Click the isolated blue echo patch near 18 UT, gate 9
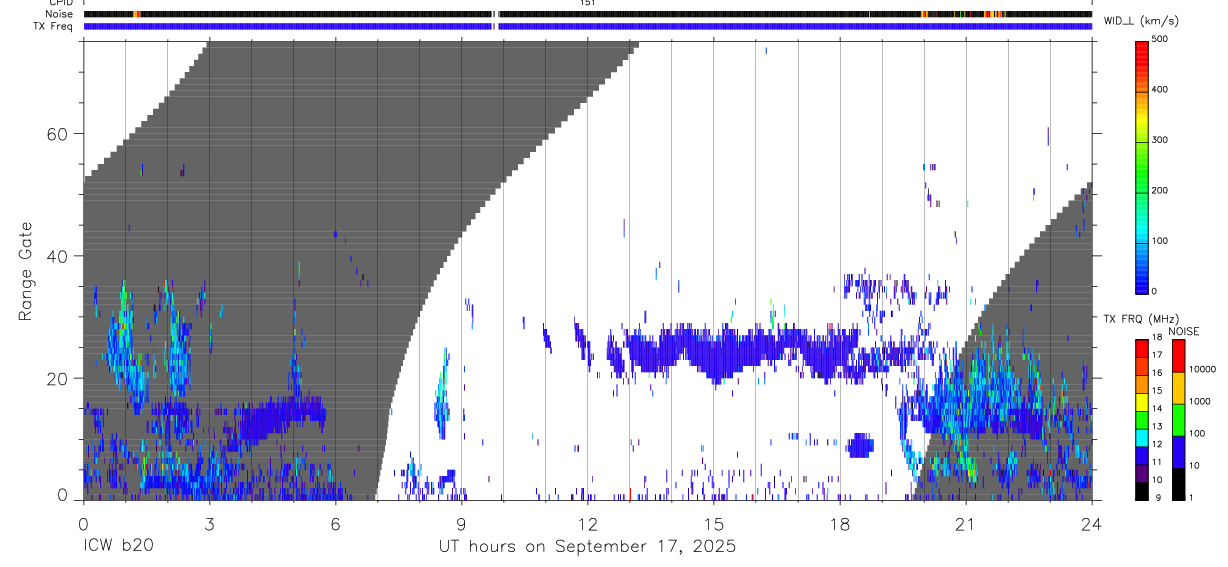The height and width of the screenshot is (567, 1228). pos(859,445)
